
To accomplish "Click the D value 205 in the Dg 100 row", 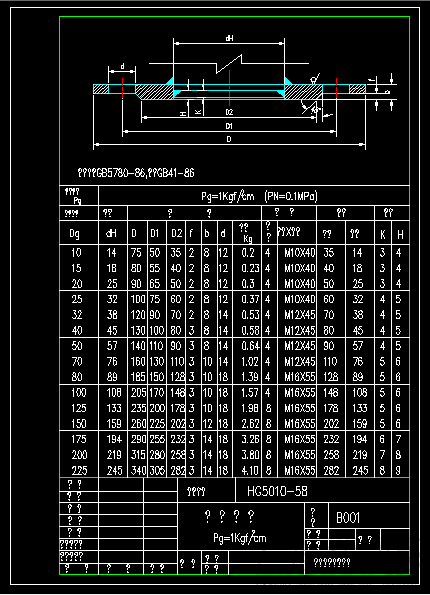I will (x=138, y=393).
